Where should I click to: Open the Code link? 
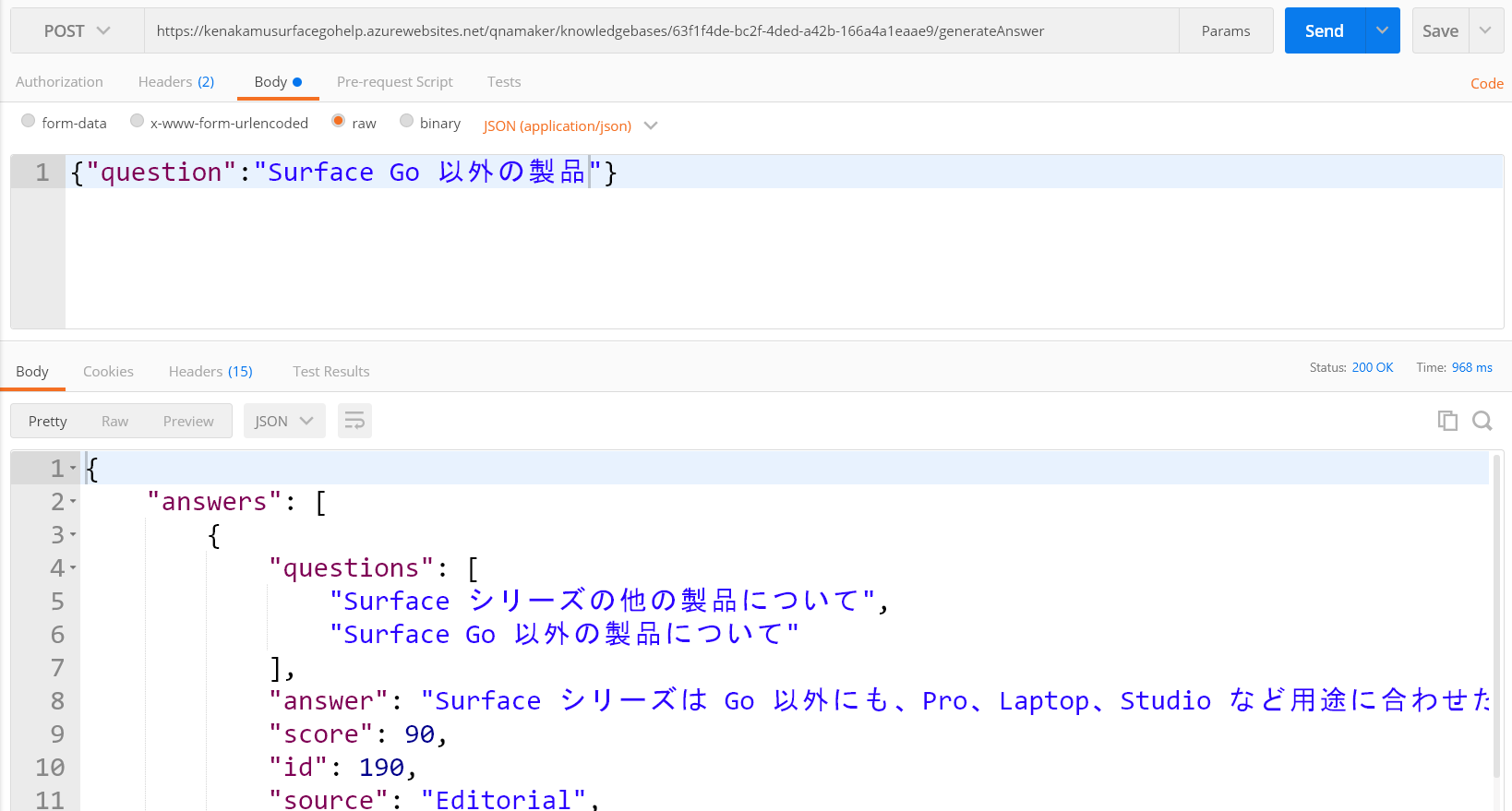1487,83
